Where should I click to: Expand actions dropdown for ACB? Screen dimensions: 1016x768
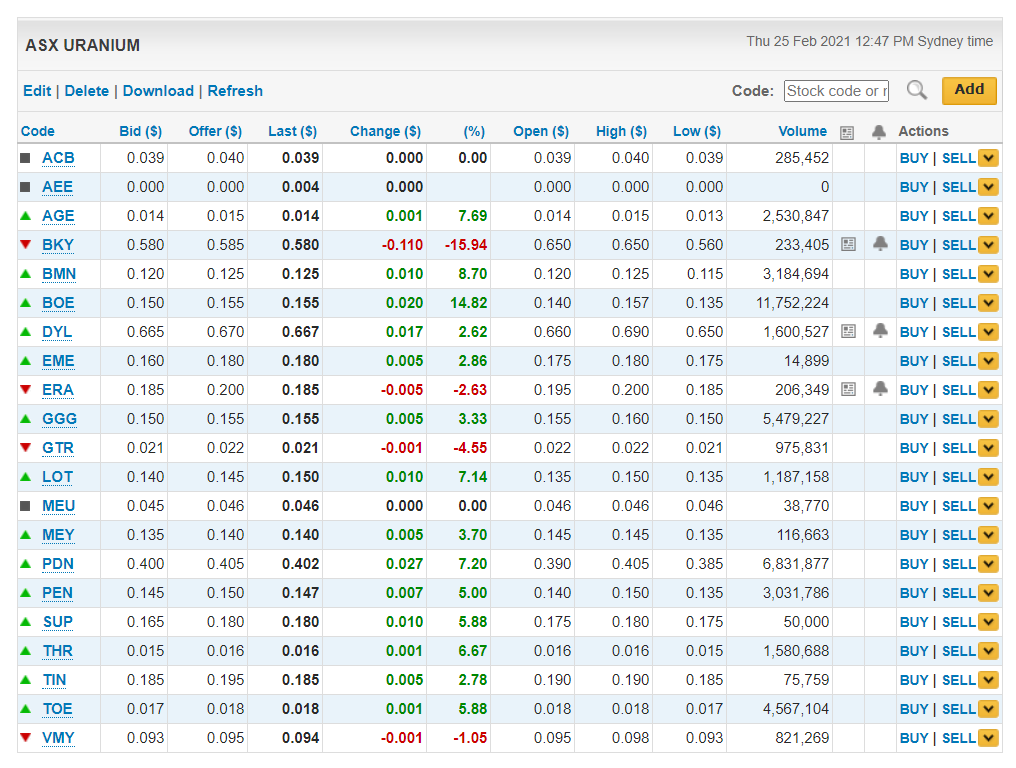point(988,158)
